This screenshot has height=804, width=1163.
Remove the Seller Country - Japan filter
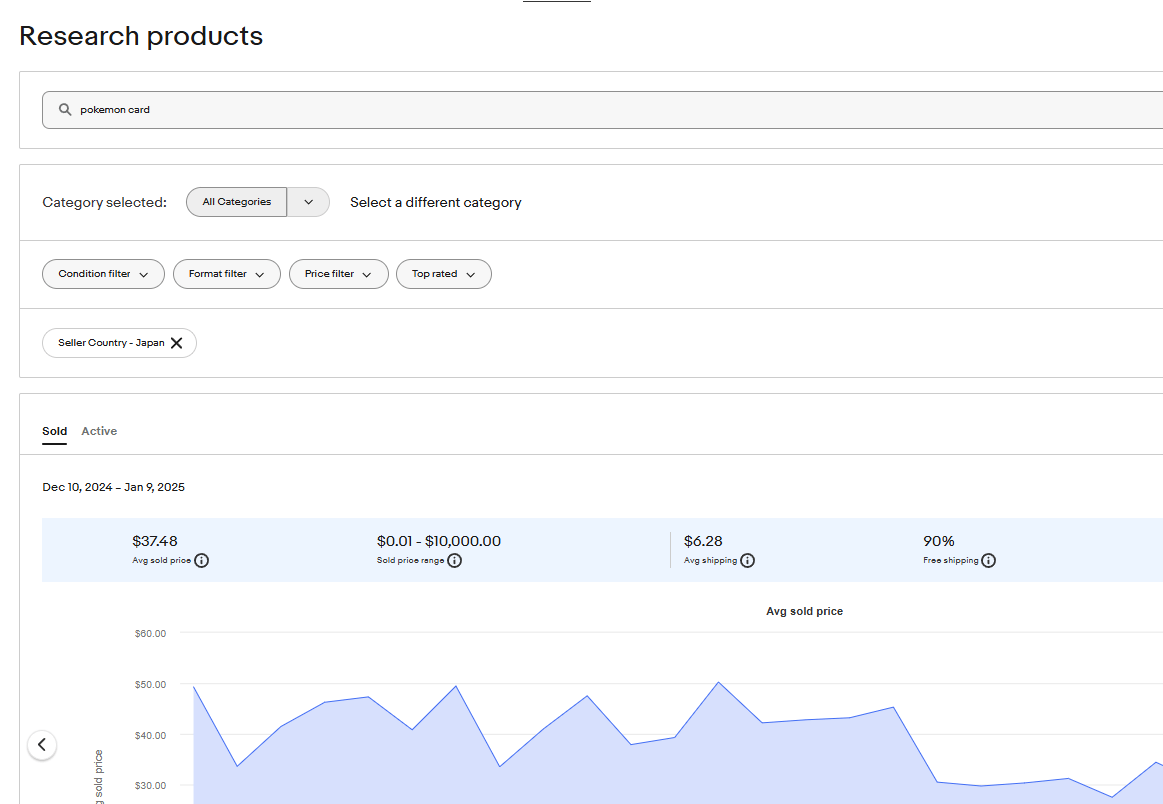coord(176,343)
